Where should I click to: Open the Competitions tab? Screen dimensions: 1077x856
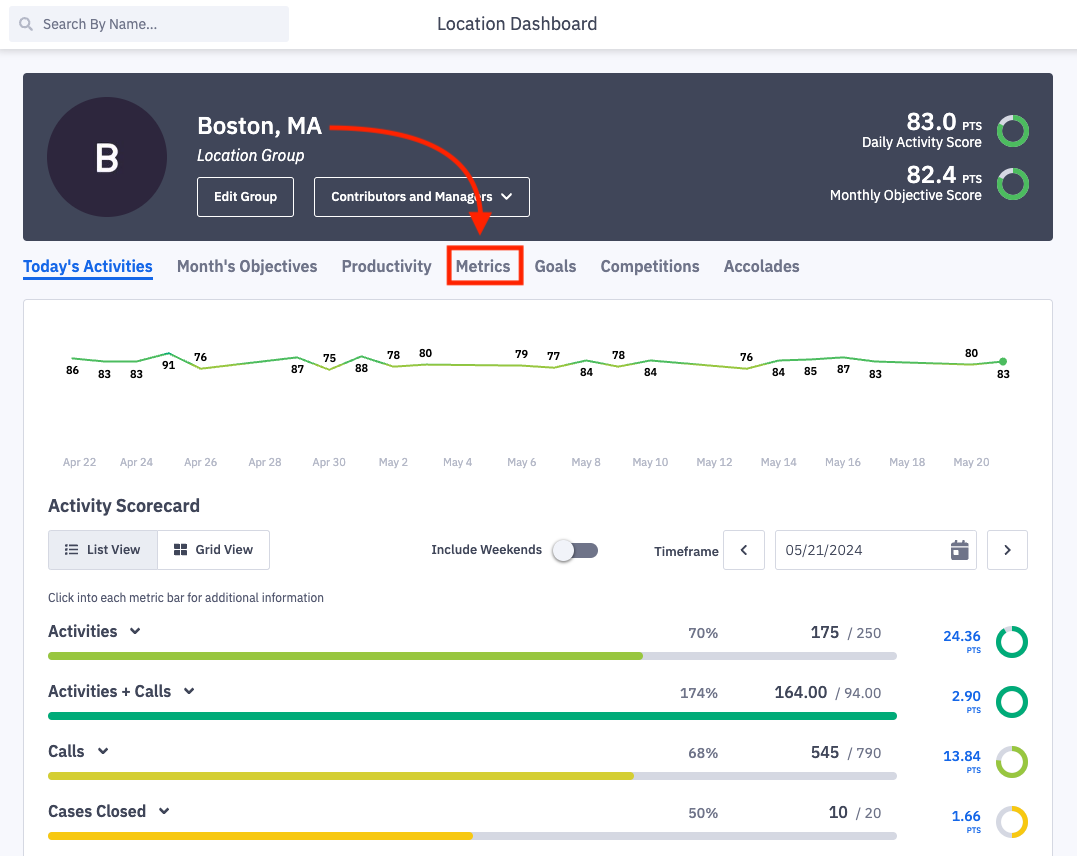point(649,266)
